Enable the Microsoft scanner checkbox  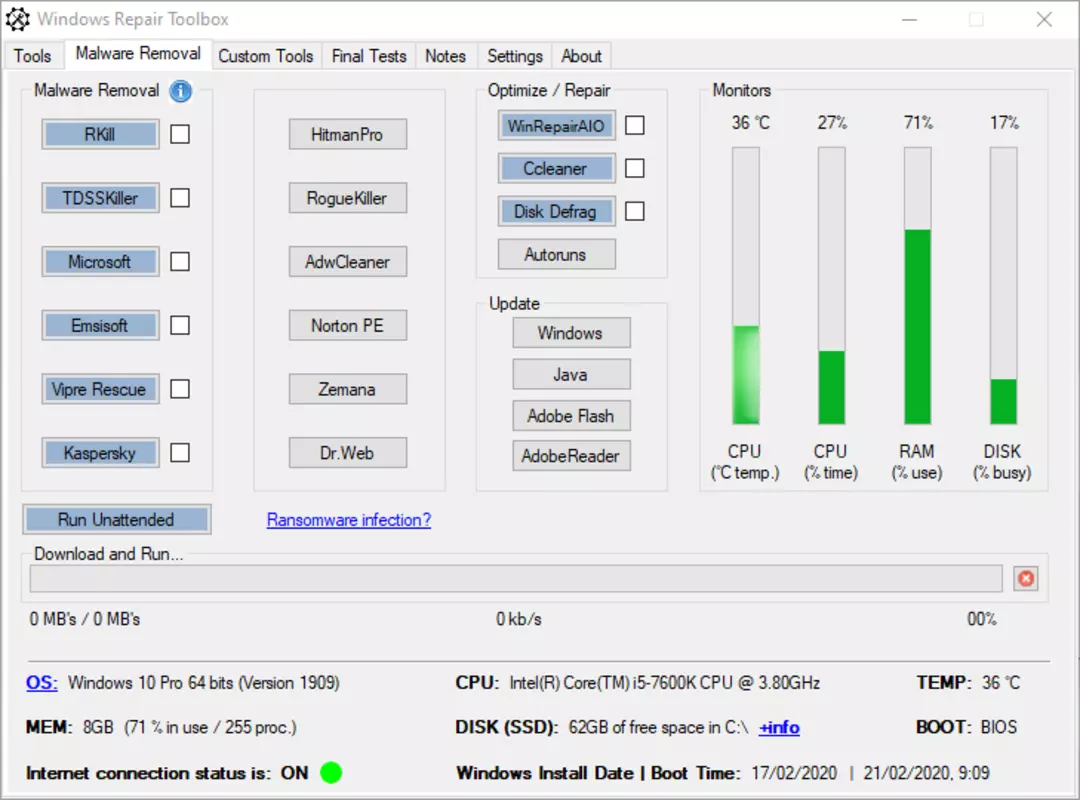pos(180,261)
